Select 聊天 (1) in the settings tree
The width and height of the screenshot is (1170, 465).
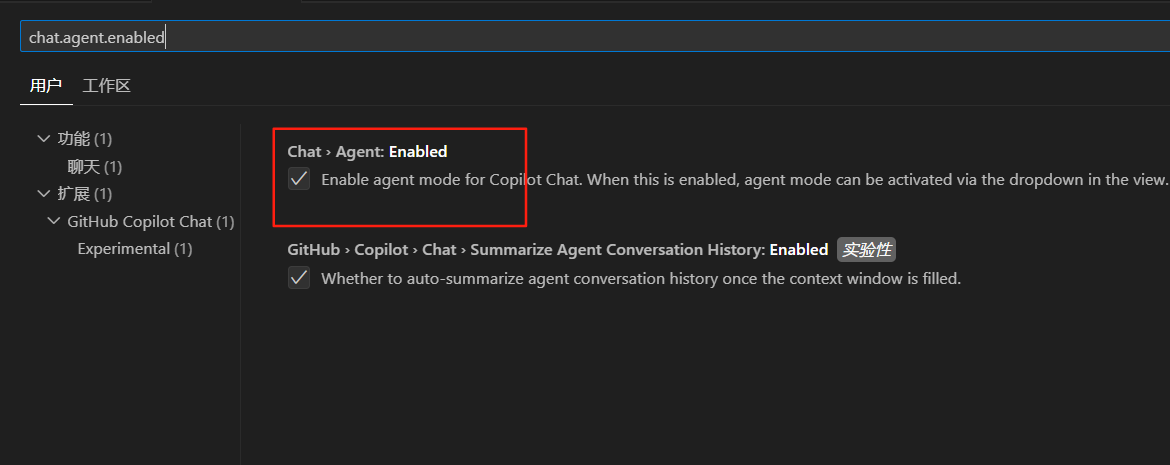pyautogui.click(x=94, y=166)
